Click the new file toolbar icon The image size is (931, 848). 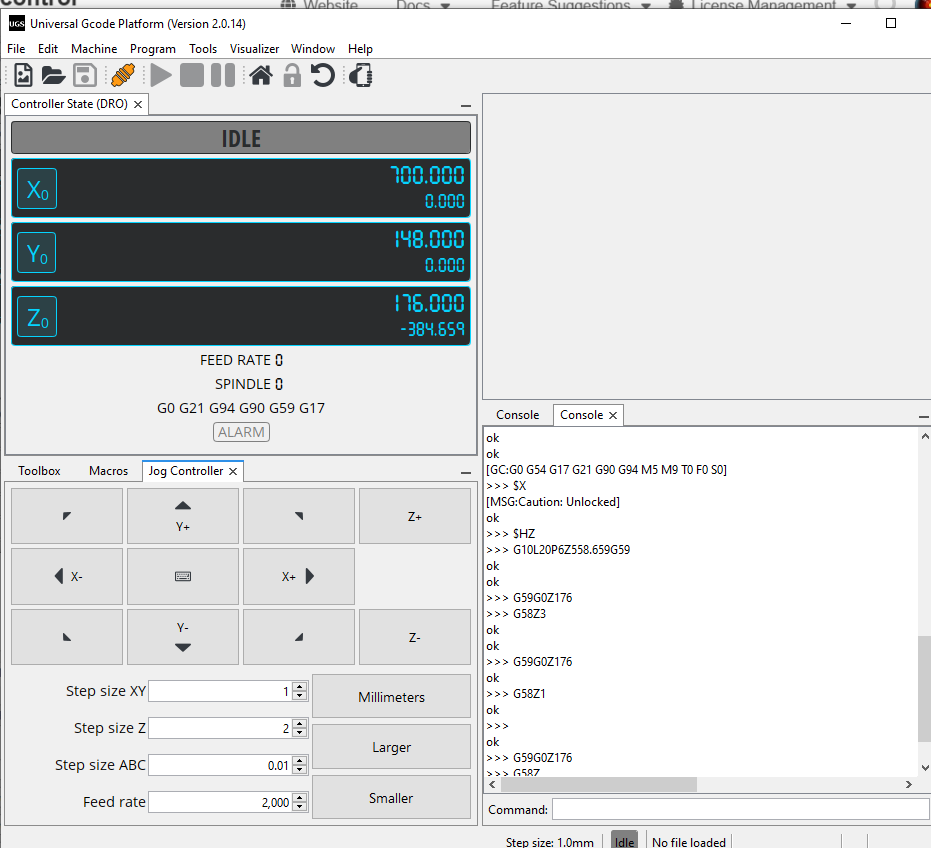pyautogui.click(x=23, y=75)
